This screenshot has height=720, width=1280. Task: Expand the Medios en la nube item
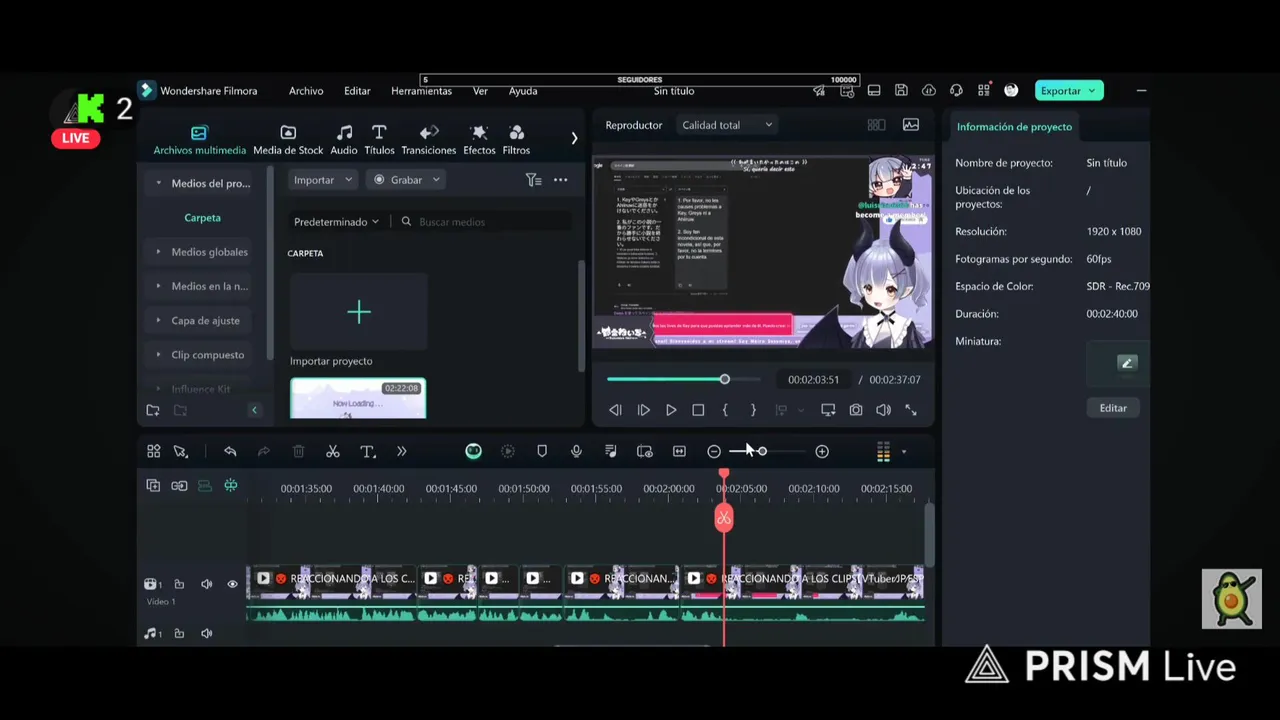[x=158, y=286]
